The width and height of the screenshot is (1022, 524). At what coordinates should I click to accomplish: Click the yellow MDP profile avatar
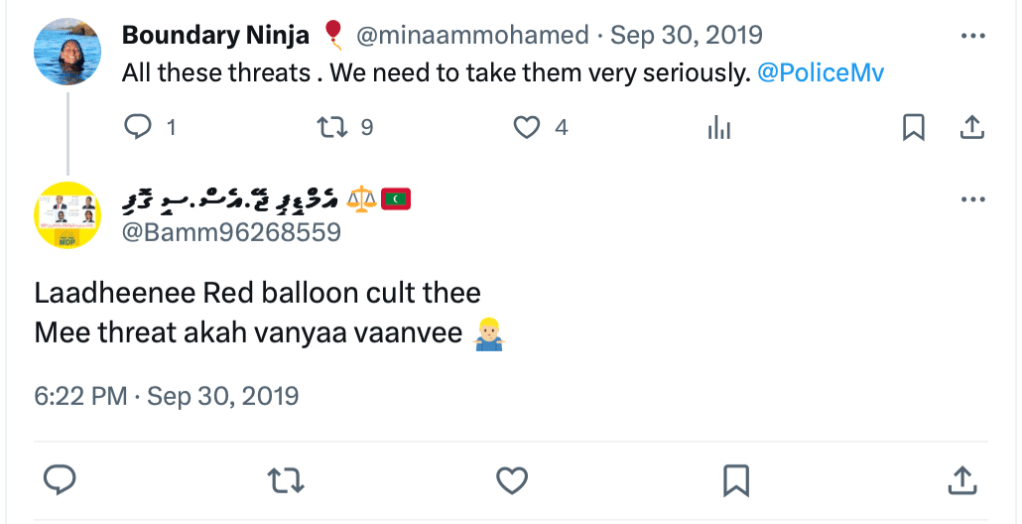click(x=67, y=215)
